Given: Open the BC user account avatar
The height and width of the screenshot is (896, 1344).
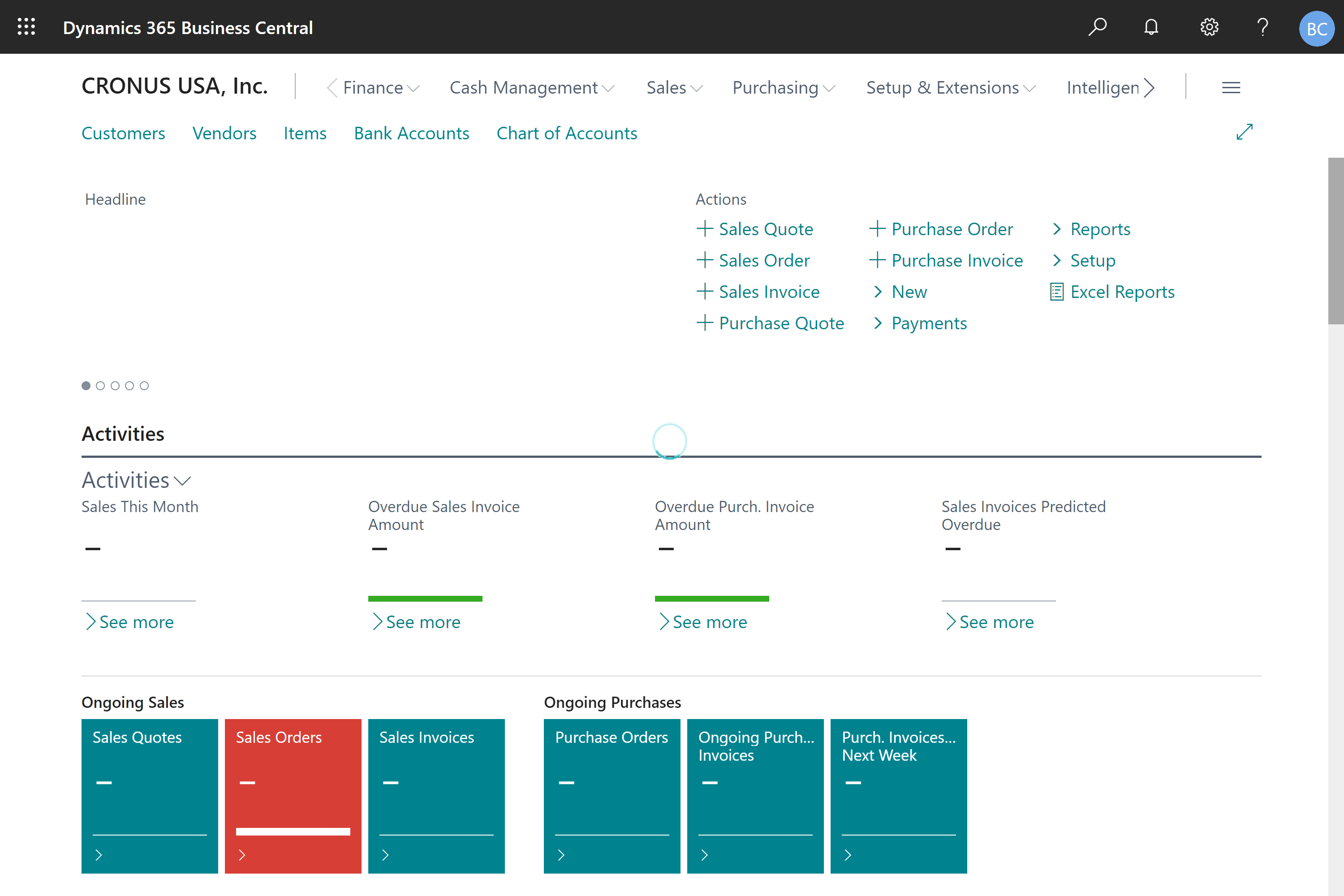Looking at the screenshot, I should pos(1317,28).
